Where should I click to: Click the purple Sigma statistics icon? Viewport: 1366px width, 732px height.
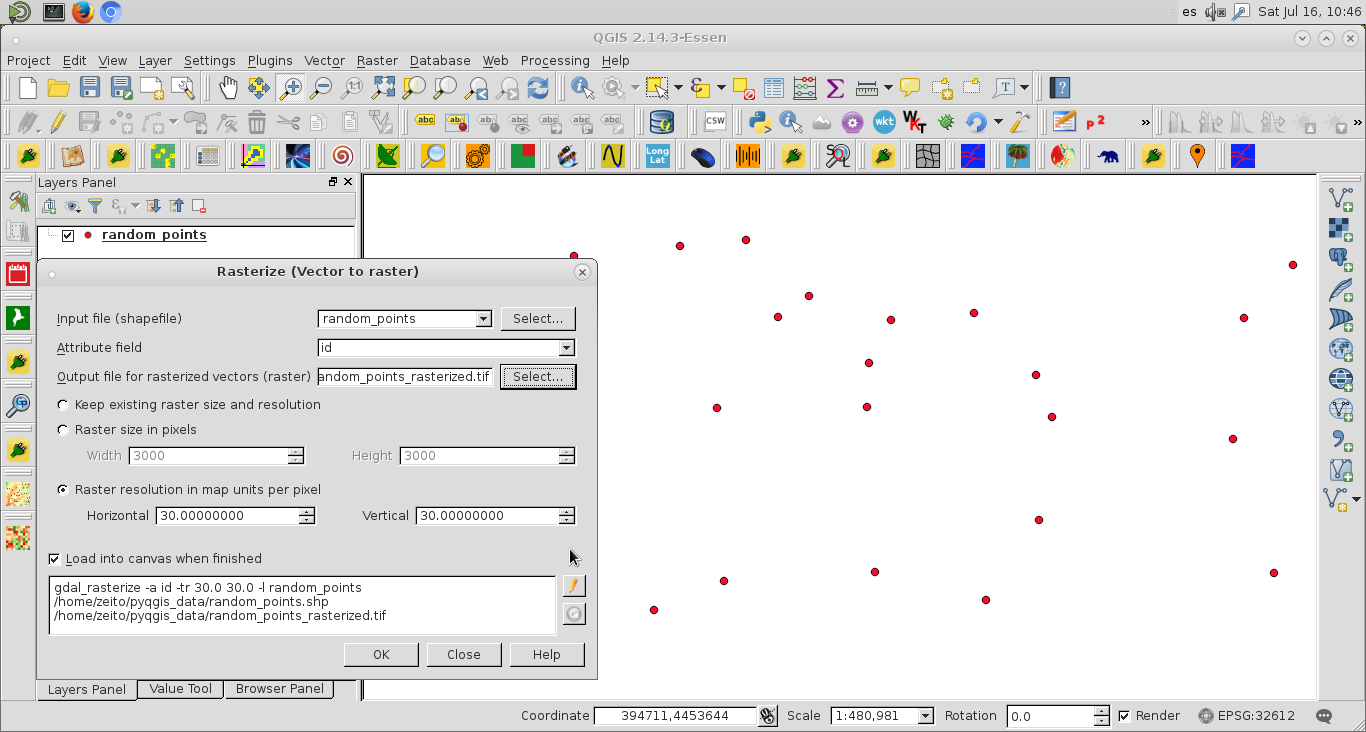coord(835,88)
